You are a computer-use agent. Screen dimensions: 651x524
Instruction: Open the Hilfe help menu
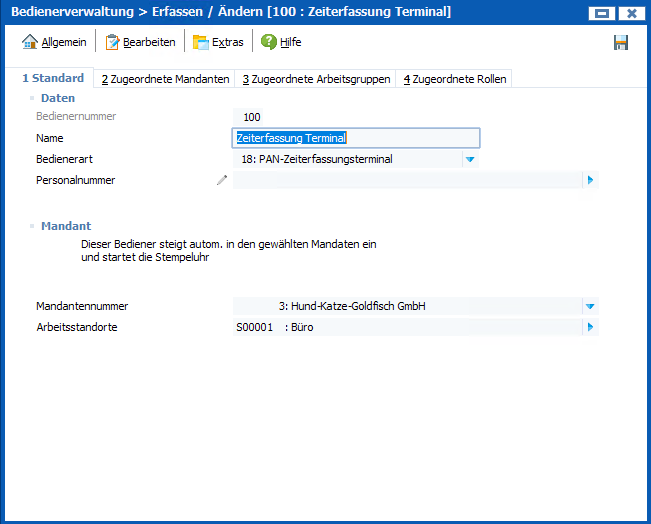(281, 42)
